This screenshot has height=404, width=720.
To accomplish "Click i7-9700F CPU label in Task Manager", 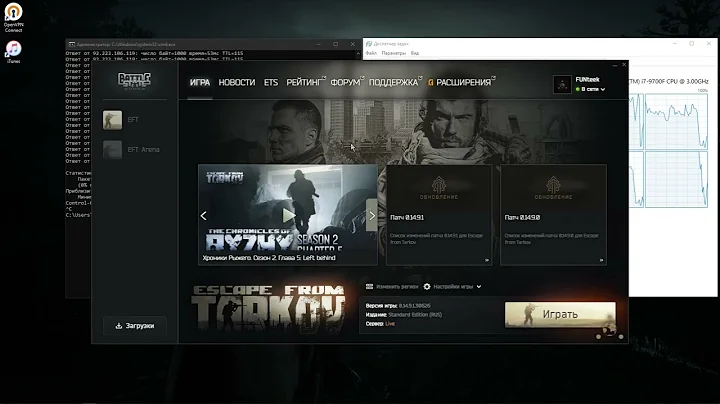I will pos(669,81).
